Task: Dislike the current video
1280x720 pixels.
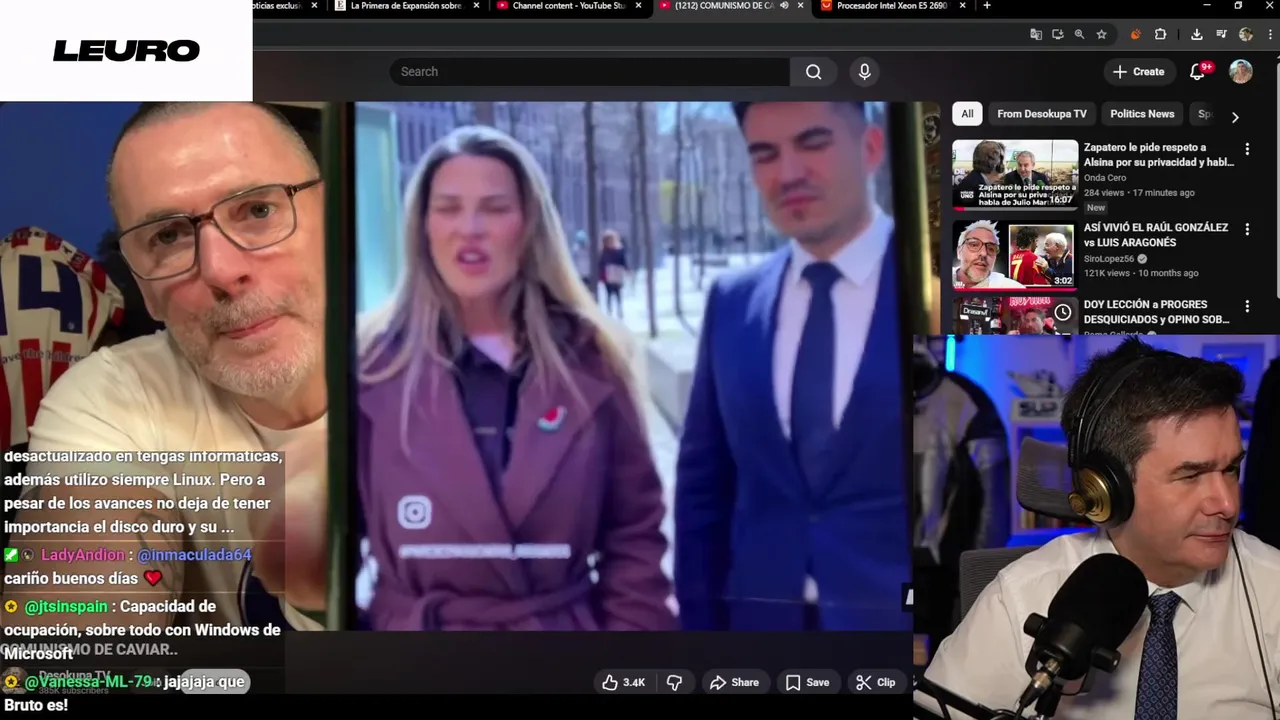Action: pyautogui.click(x=674, y=682)
